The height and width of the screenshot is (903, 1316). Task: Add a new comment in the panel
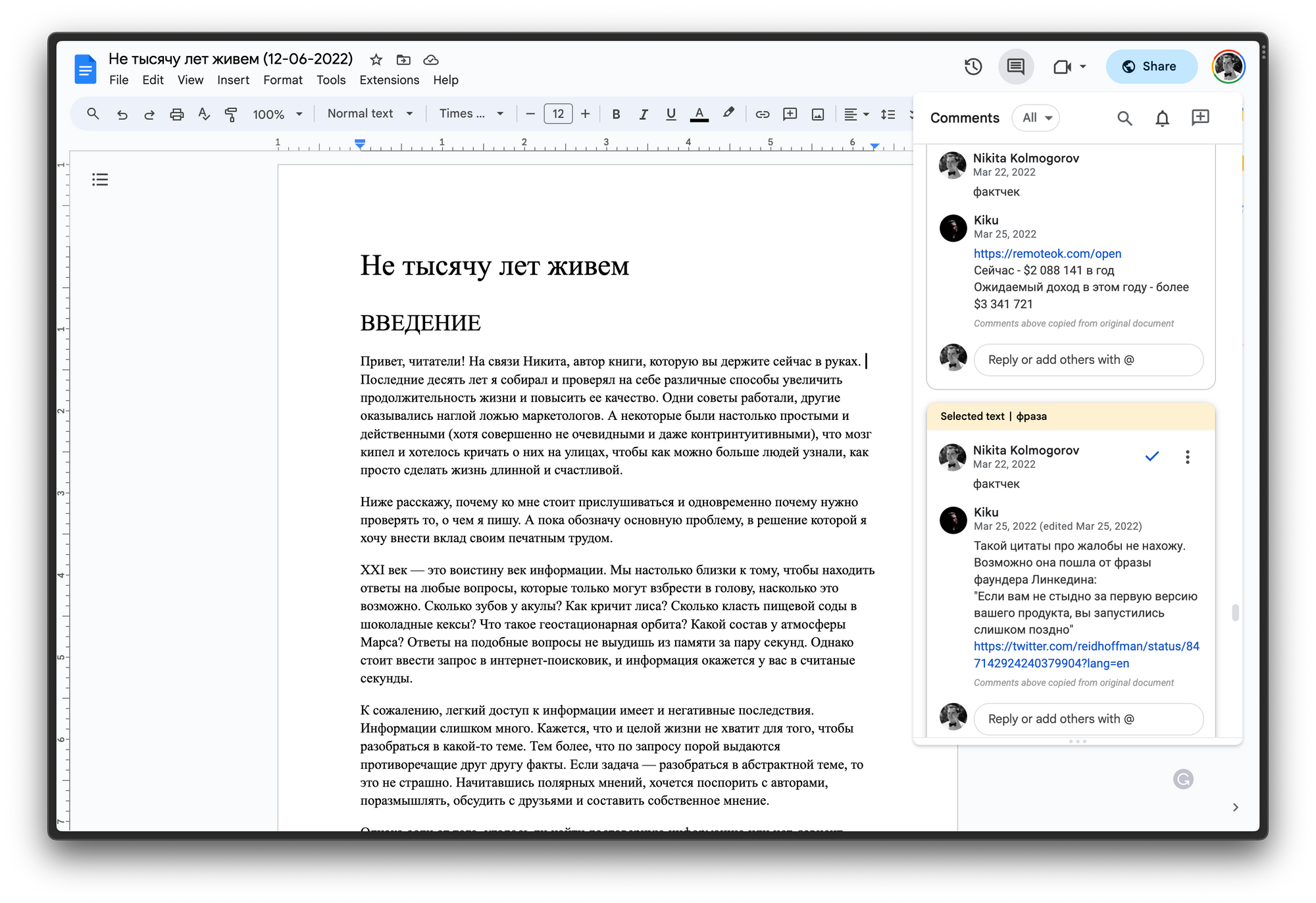click(x=1200, y=117)
